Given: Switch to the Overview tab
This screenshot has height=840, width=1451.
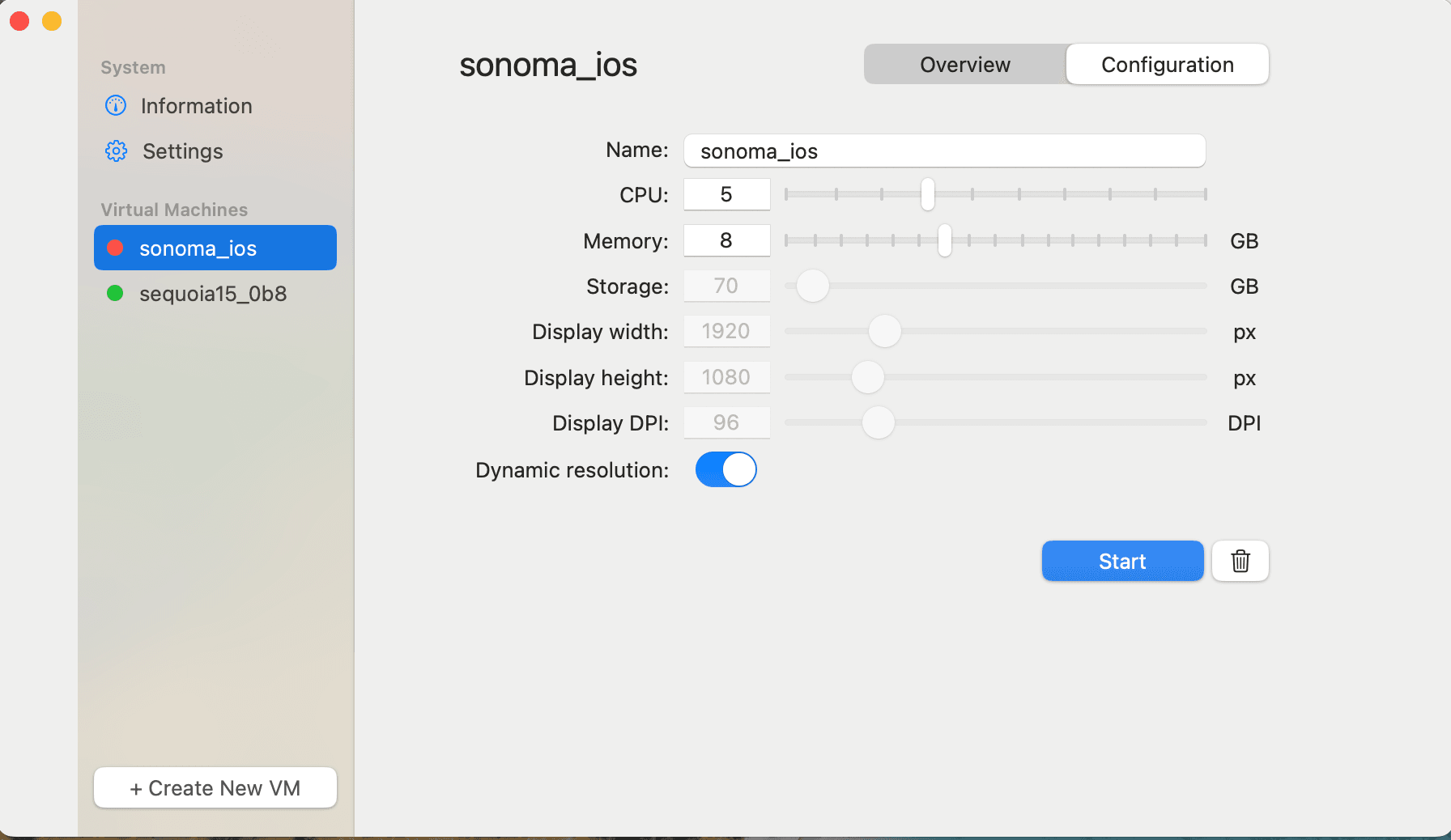Looking at the screenshot, I should click(964, 64).
